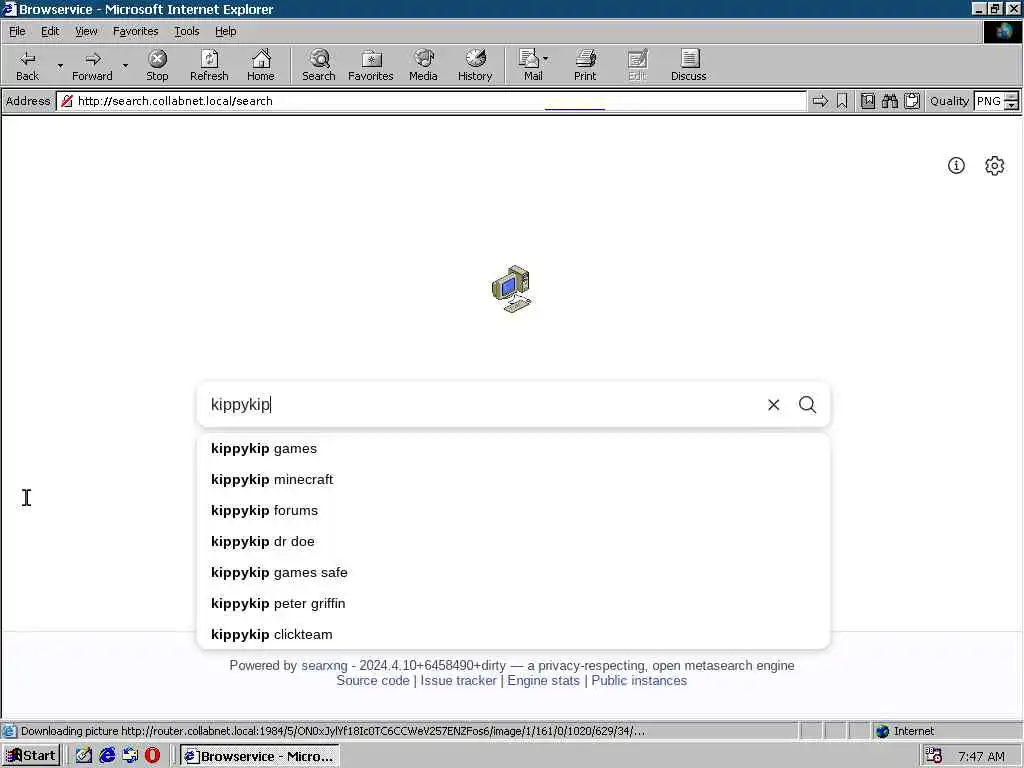Open the Back history dropdown arrow
Viewport: 1024px width, 768px height.
[x=60, y=65]
